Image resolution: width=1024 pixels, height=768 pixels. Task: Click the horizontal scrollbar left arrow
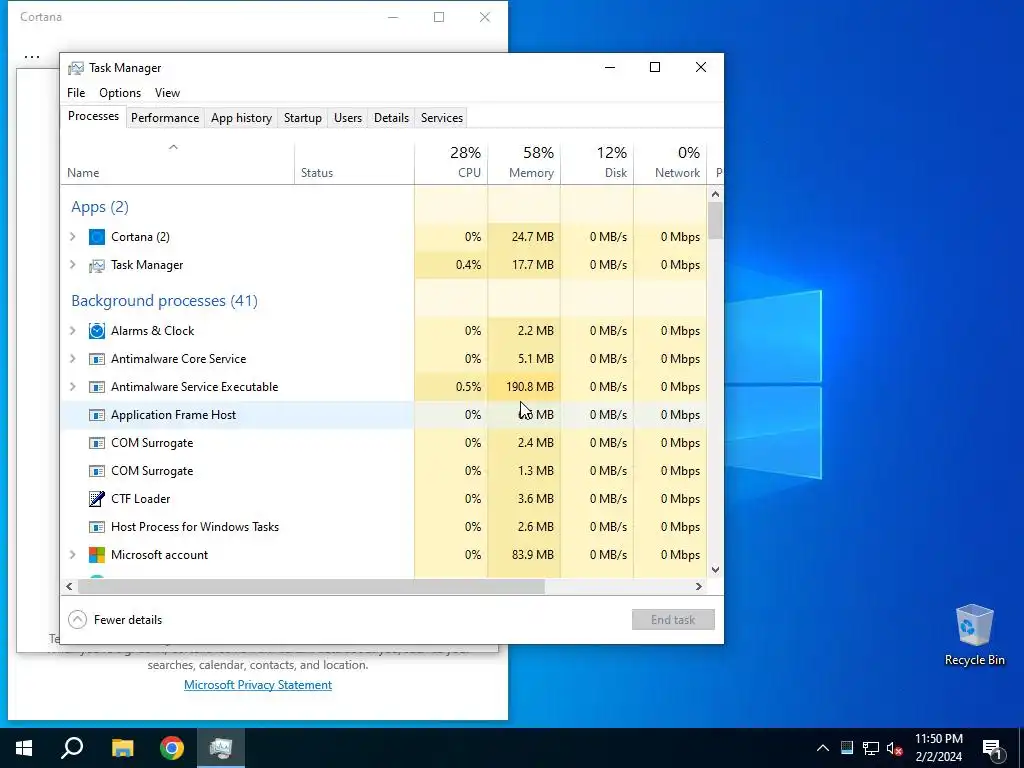[x=69, y=586]
